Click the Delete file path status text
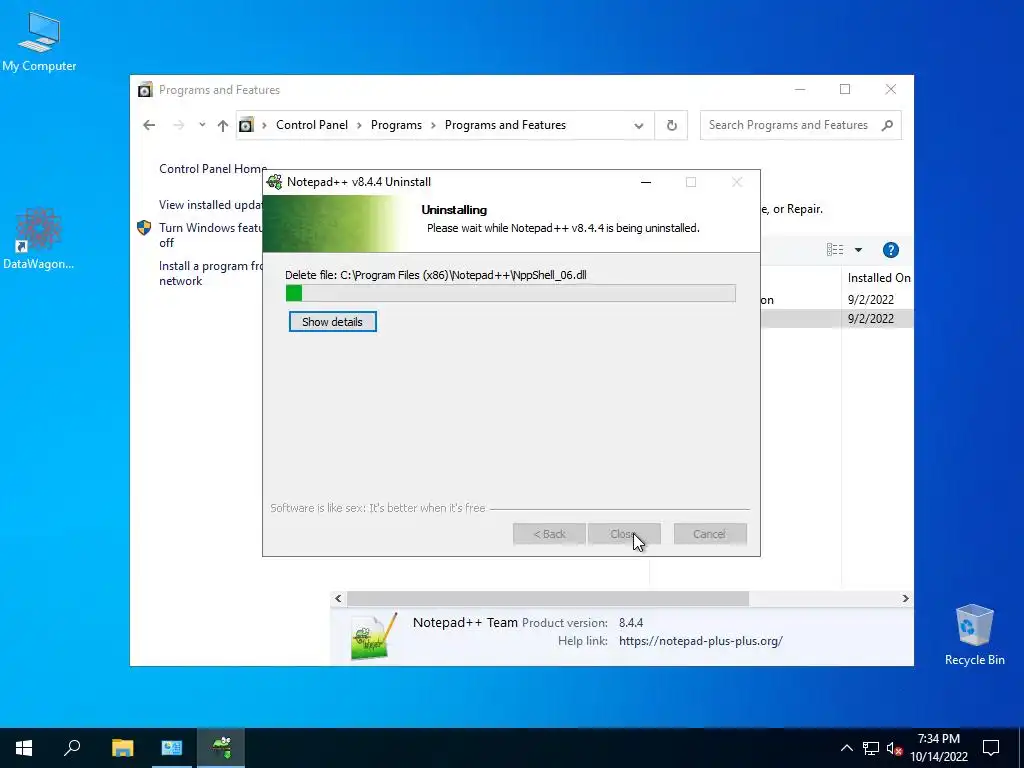This screenshot has width=1024, height=768. [436, 275]
